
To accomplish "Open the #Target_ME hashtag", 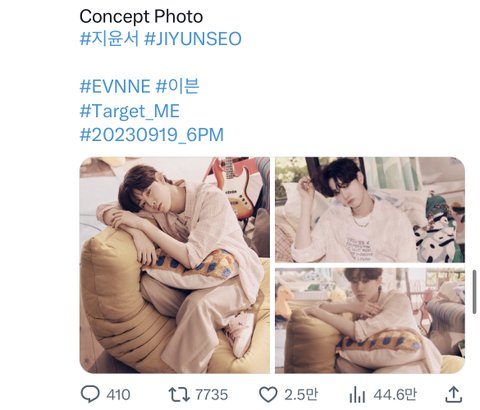I will tap(130, 111).
